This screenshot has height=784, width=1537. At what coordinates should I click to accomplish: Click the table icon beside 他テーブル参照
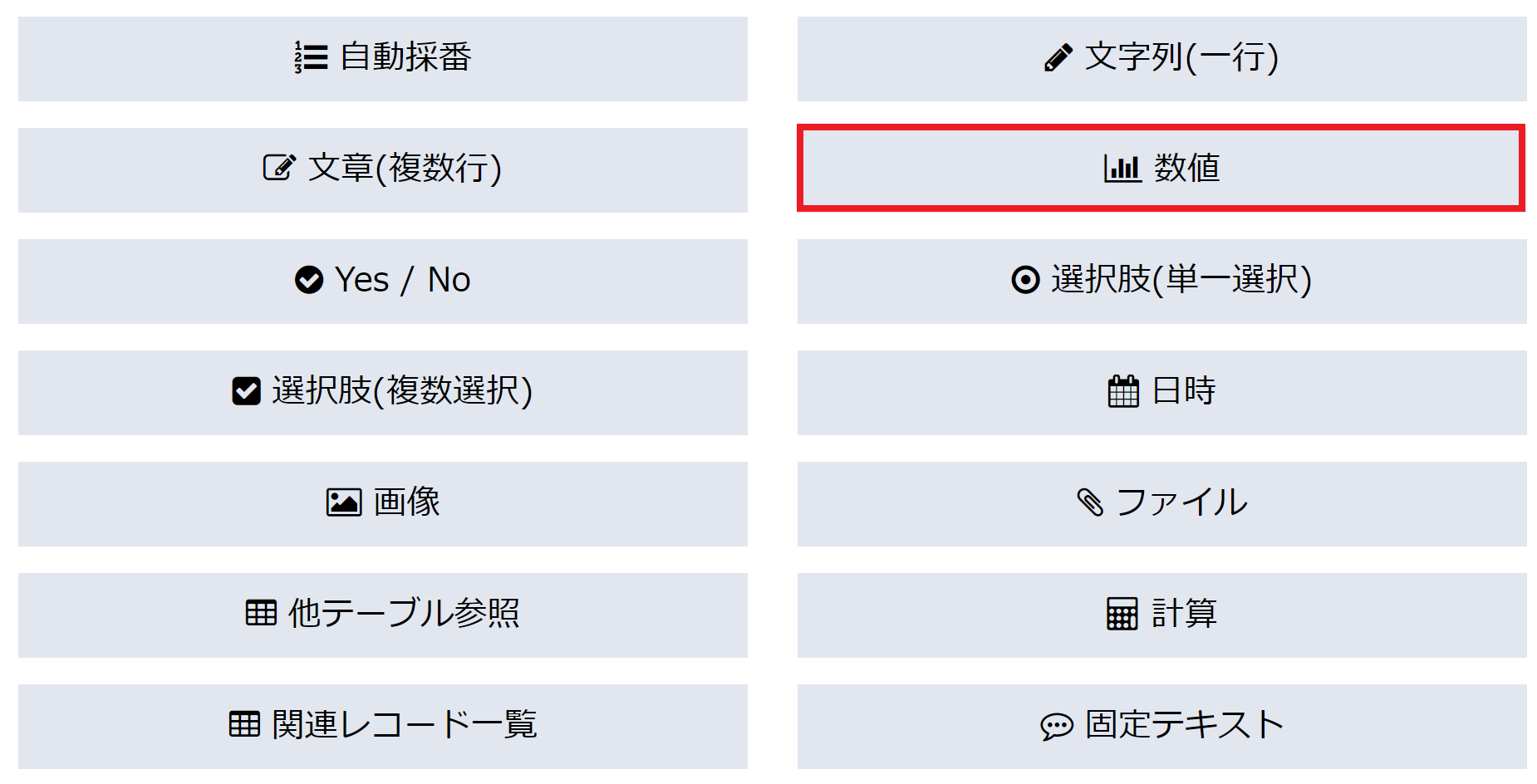click(x=261, y=613)
